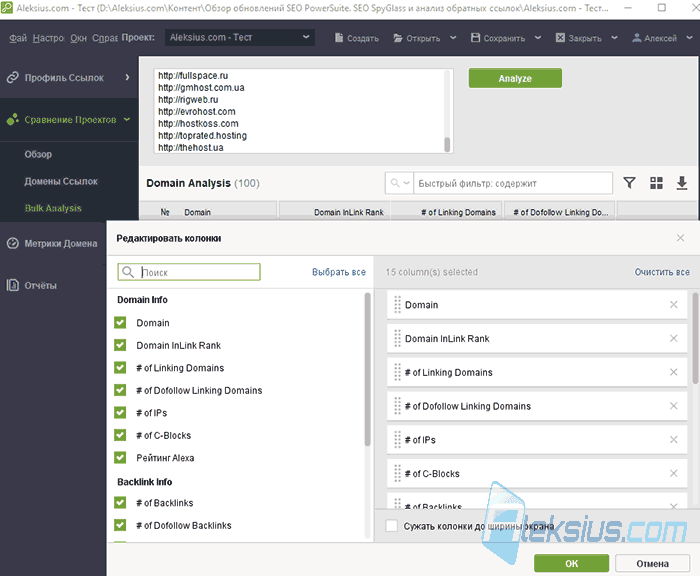Uncheck Domain InLink Rank checkbox
Image resolution: width=700 pixels, height=576 pixels.
click(120, 345)
